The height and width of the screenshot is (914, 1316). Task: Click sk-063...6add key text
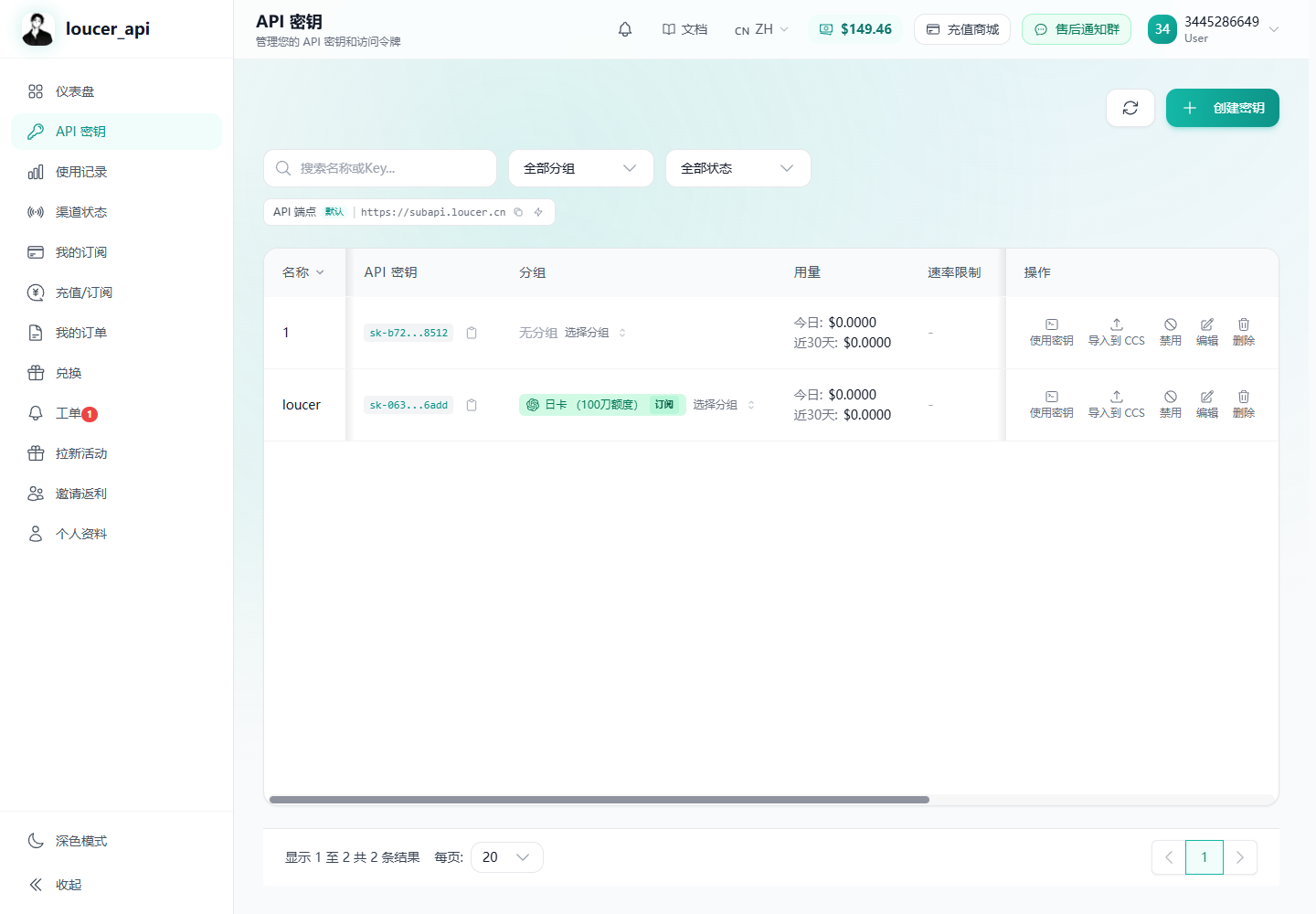[409, 405]
